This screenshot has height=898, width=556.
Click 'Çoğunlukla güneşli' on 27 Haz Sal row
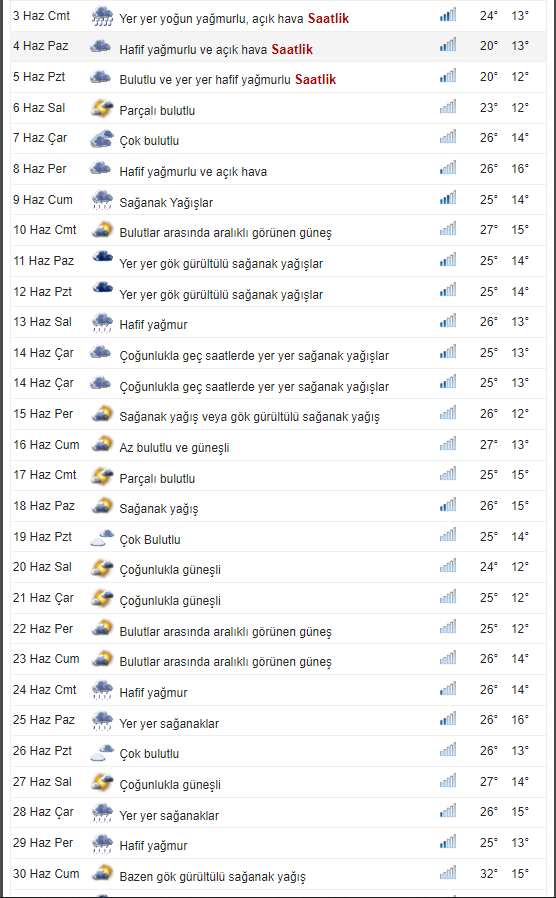pyautogui.click(x=170, y=785)
